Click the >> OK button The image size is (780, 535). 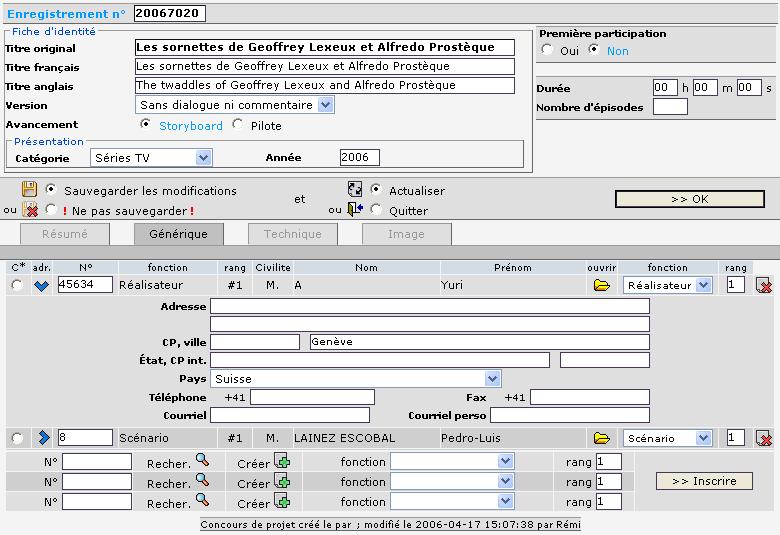(689, 199)
